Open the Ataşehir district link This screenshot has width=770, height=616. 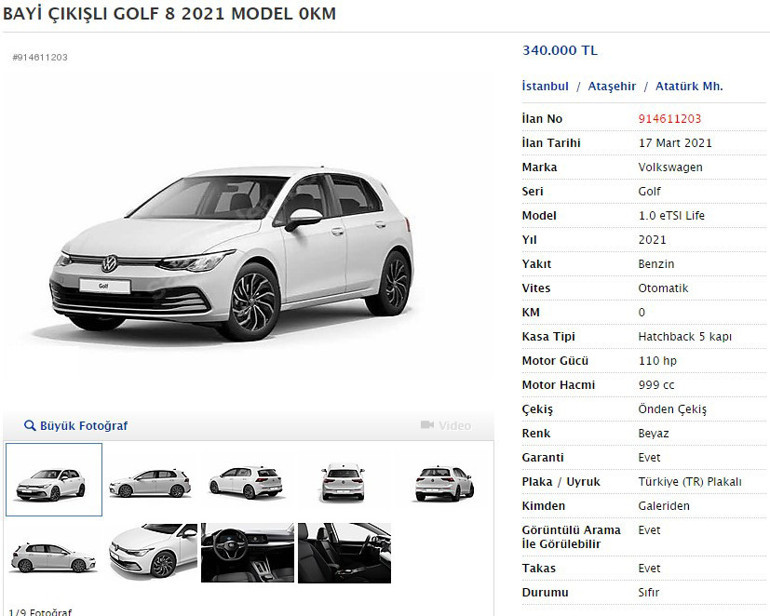[x=612, y=86]
